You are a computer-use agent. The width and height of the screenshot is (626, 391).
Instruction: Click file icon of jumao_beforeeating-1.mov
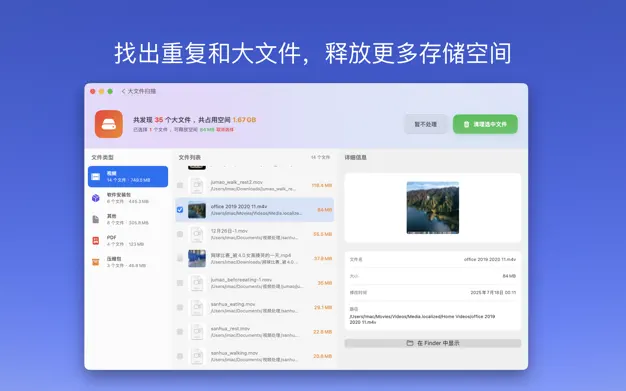point(197,283)
